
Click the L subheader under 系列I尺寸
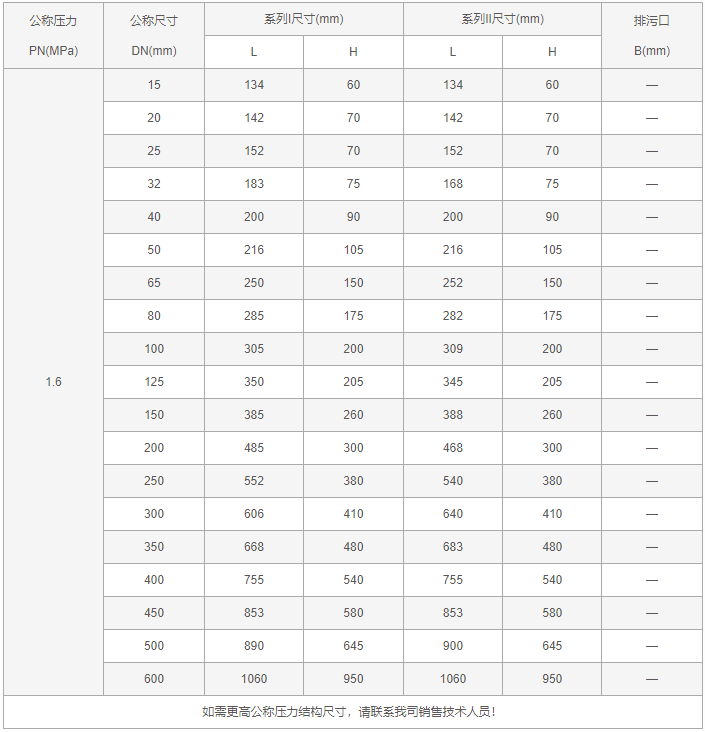[x=254, y=52]
